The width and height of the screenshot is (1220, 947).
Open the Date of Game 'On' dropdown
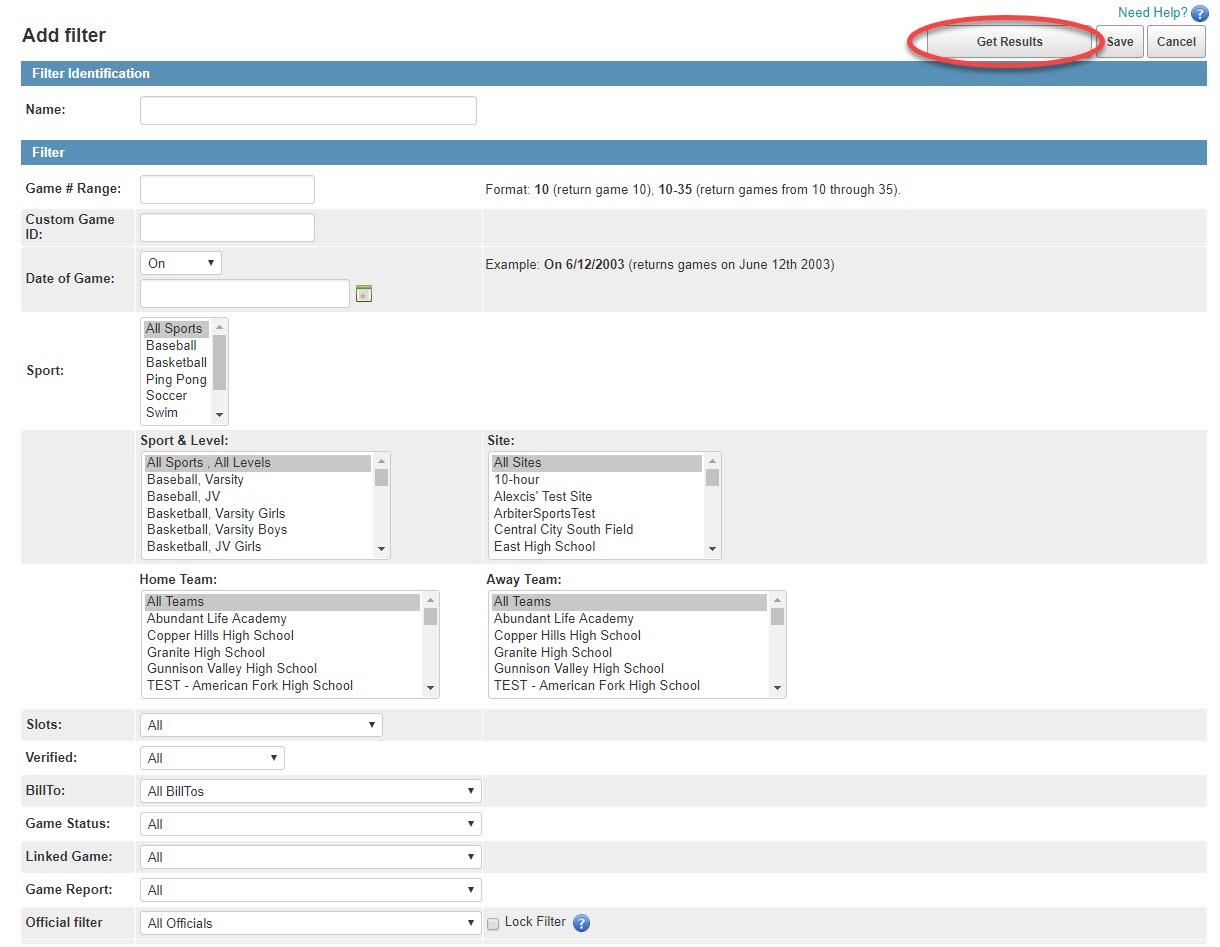point(181,263)
